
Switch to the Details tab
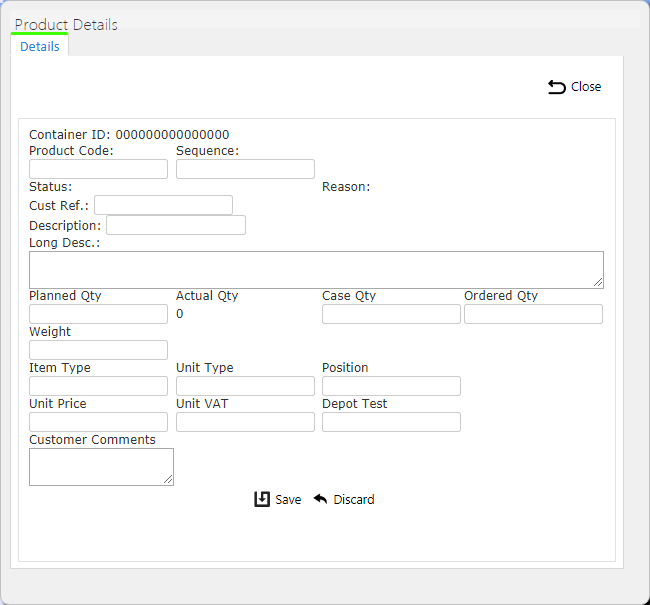point(40,46)
